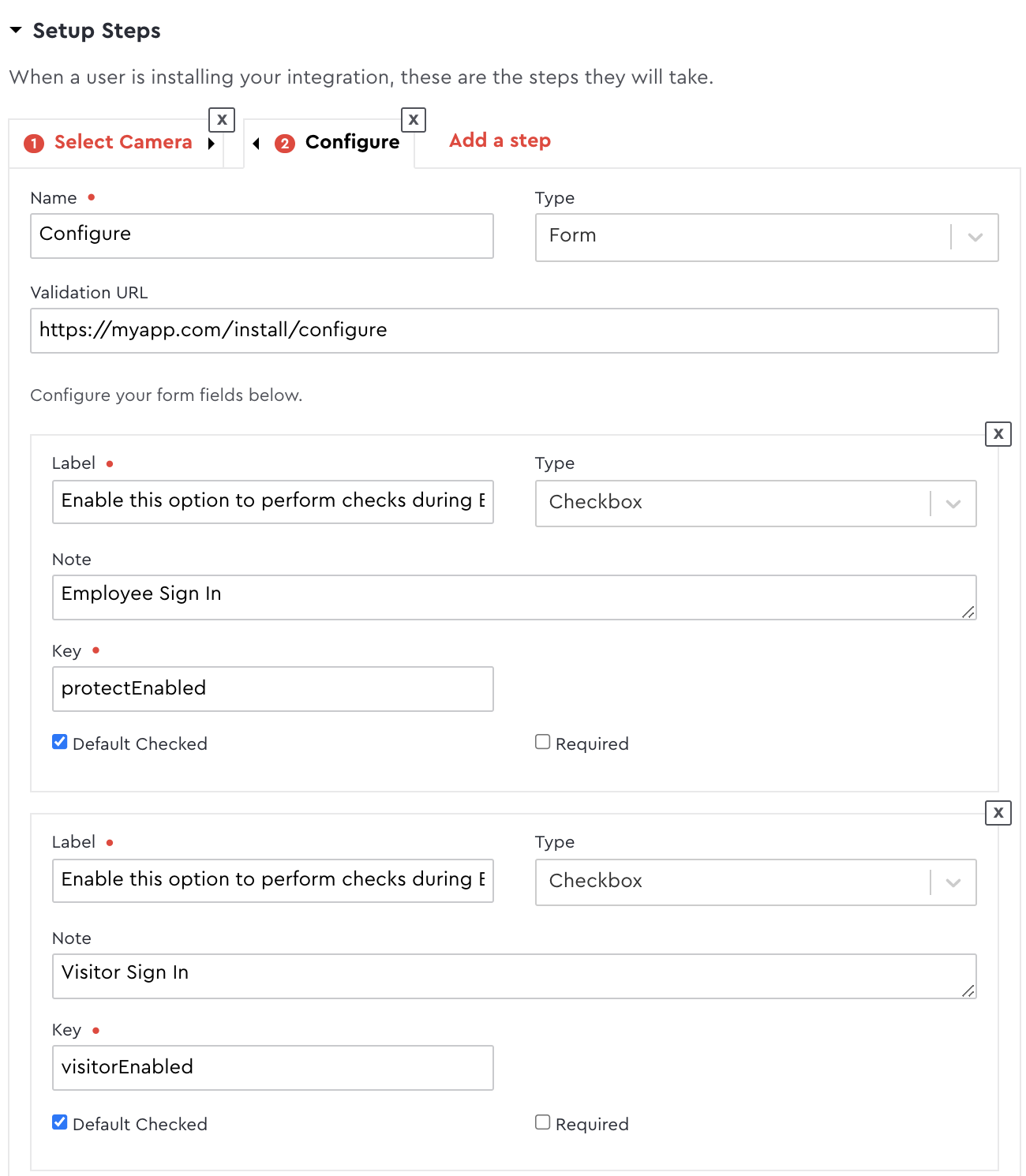Switch to the Select Camera step tab
1026x1176 pixels.
click(x=123, y=143)
